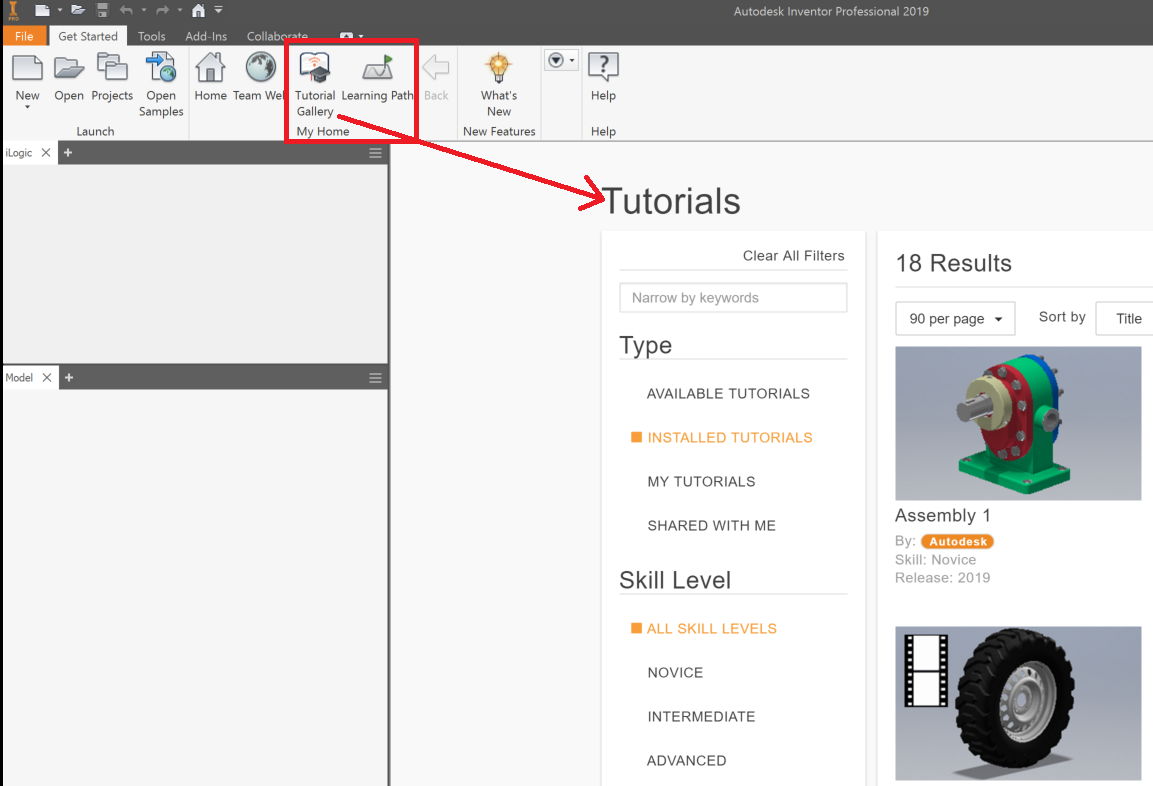Click the quick access Open folder icon
Viewport: 1153px width, 786px height.
click(78, 10)
